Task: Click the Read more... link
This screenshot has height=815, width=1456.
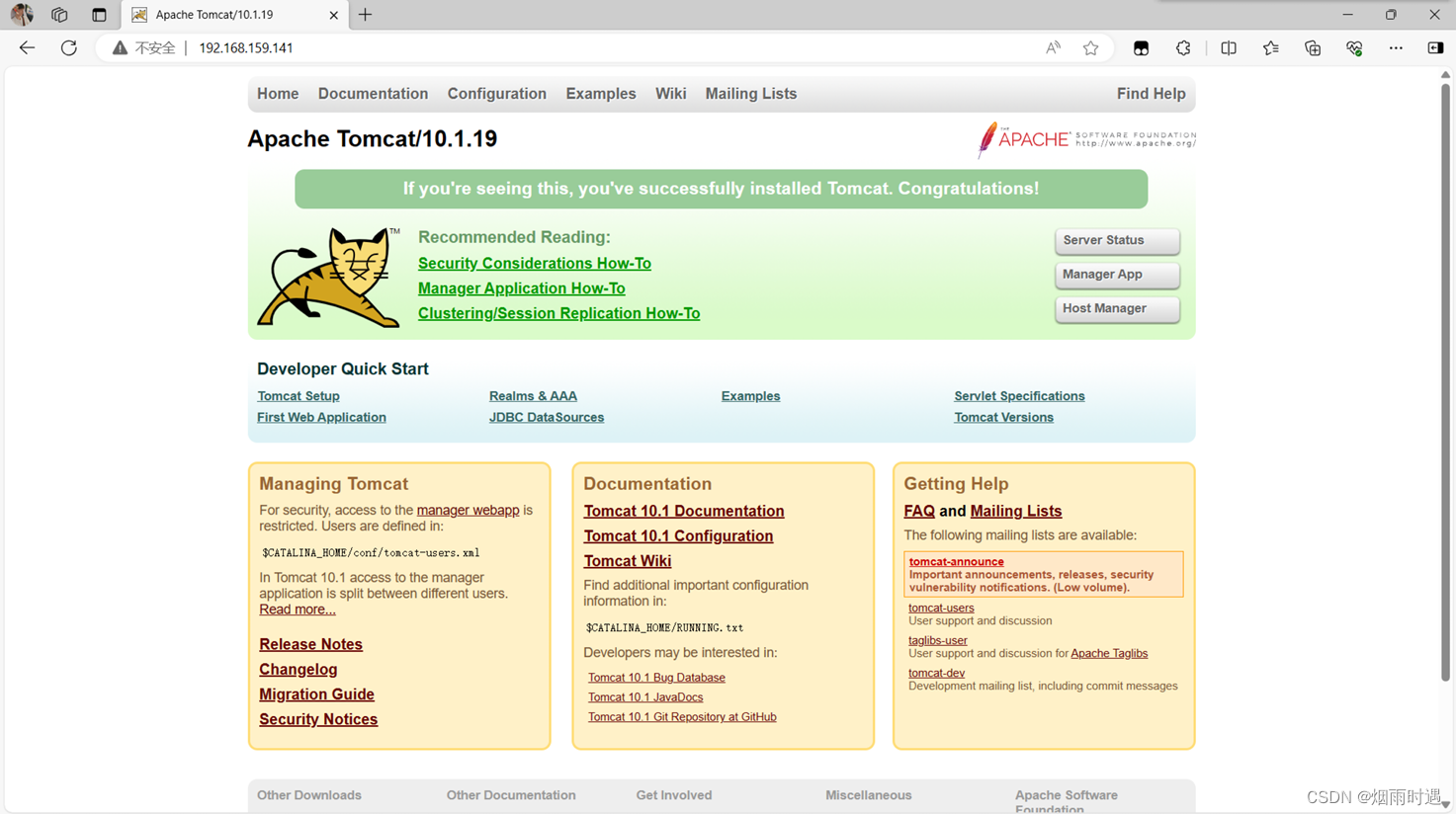Action: pyautogui.click(x=297, y=610)
